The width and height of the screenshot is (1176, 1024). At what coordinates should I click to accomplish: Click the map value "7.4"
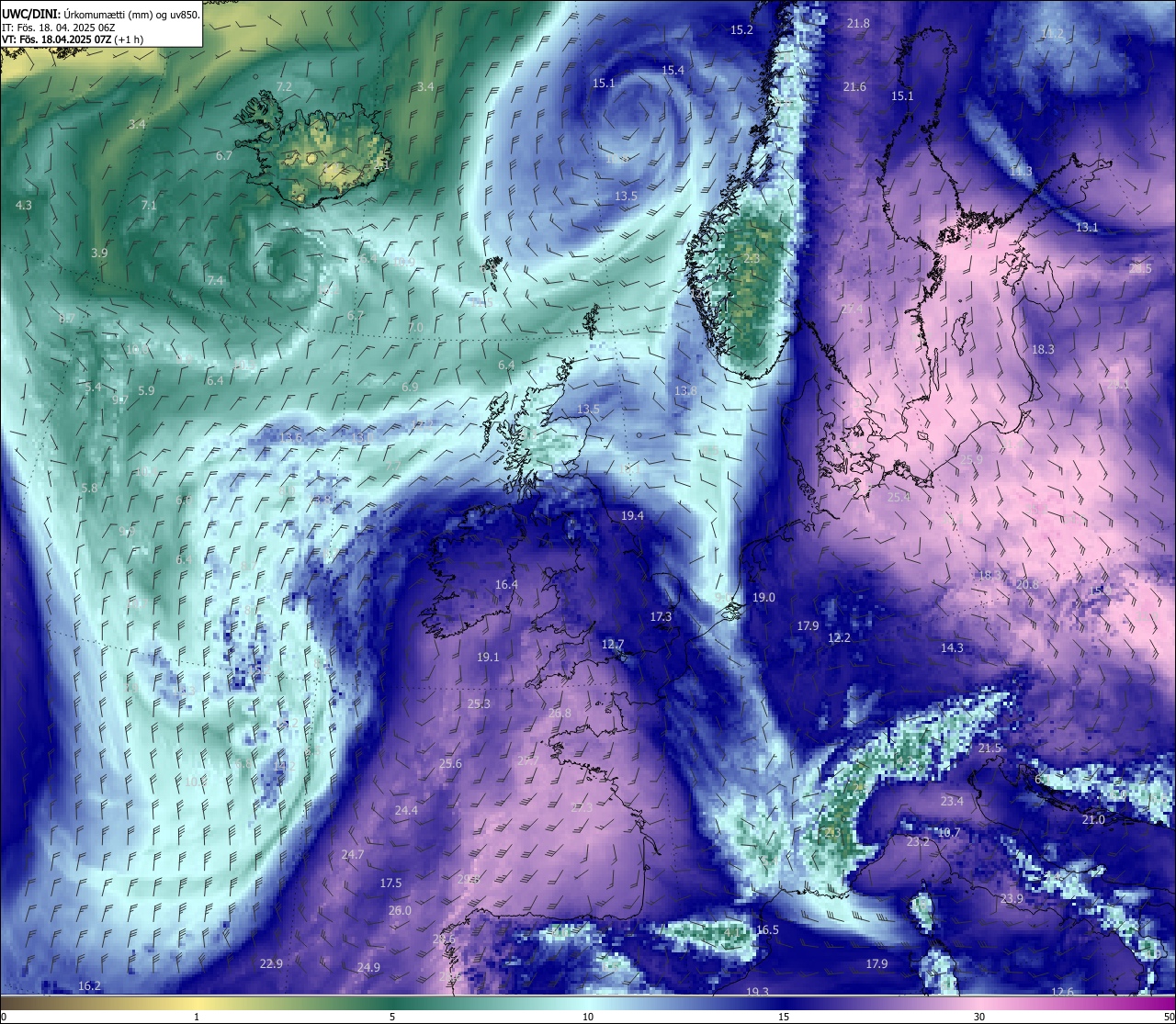(x=215, y=281)
